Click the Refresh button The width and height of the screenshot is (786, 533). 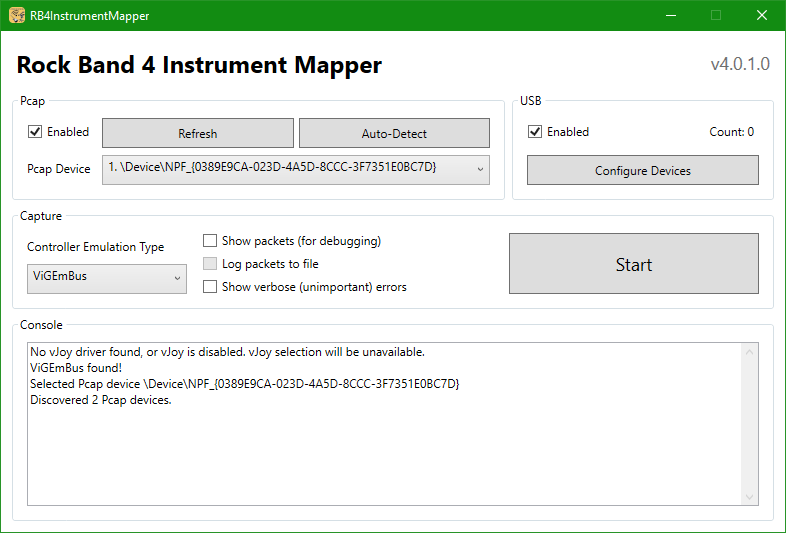click(198, 133)
